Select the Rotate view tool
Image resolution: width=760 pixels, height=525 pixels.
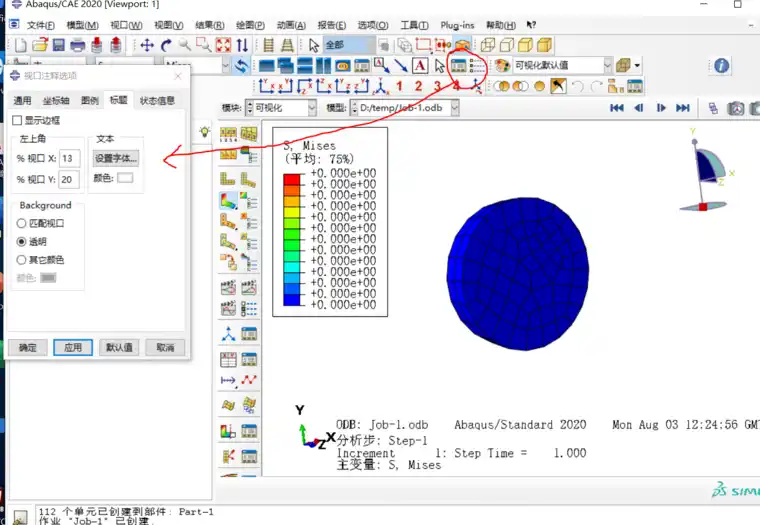(x=166, y=46)
